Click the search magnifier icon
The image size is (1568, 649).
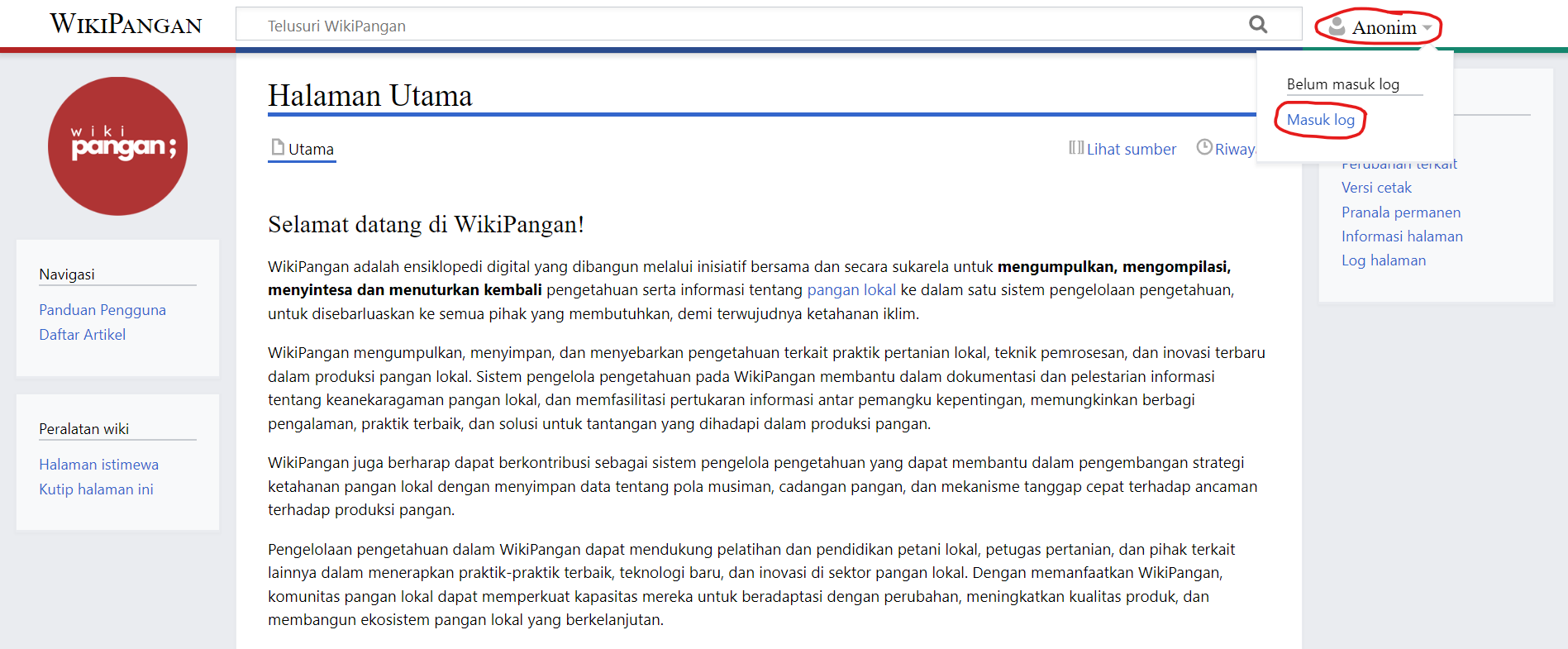pyautogui.click(x=1257, y=25)
